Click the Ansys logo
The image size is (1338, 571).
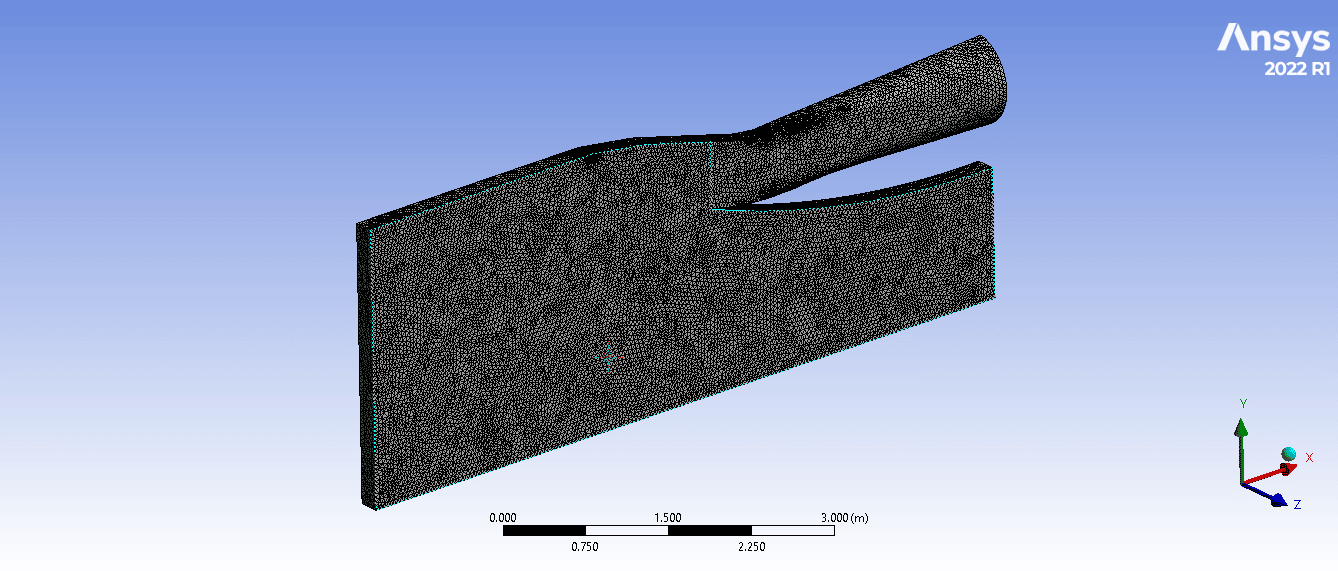coord(1273,39)
